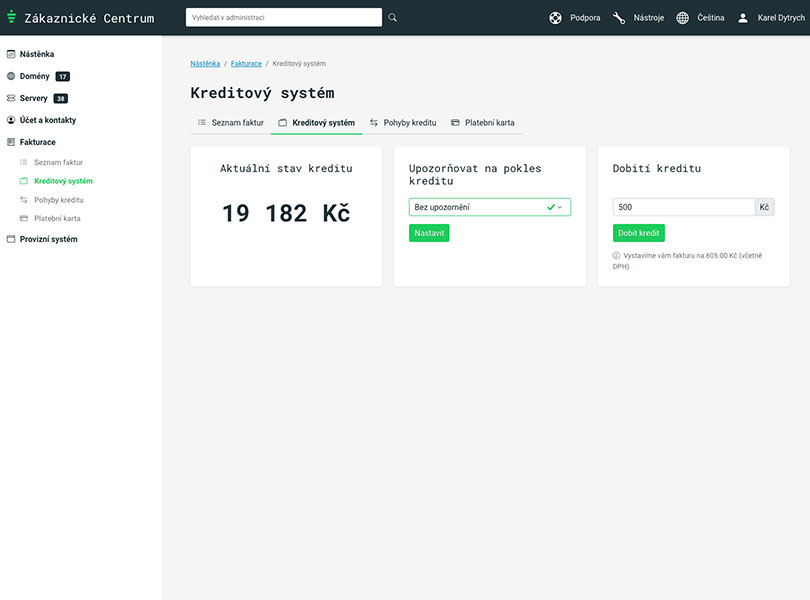Open Domény in the sidebar

35,76
